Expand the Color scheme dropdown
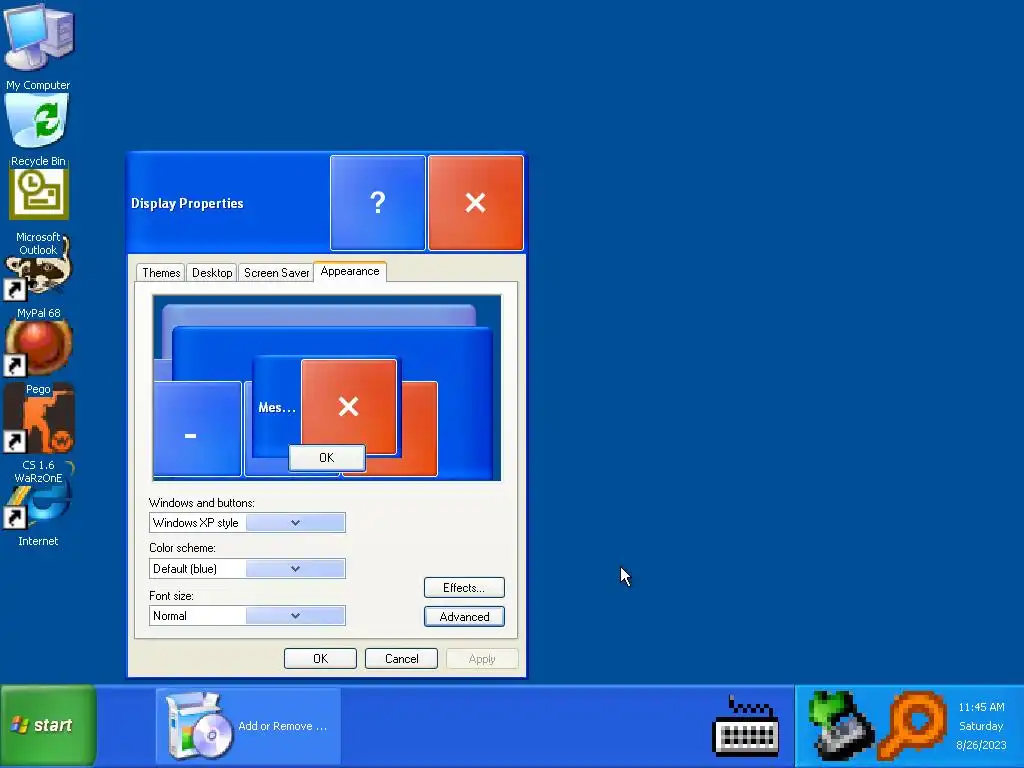This screenshot has width=1024, height=768. [x=295, y=569]
